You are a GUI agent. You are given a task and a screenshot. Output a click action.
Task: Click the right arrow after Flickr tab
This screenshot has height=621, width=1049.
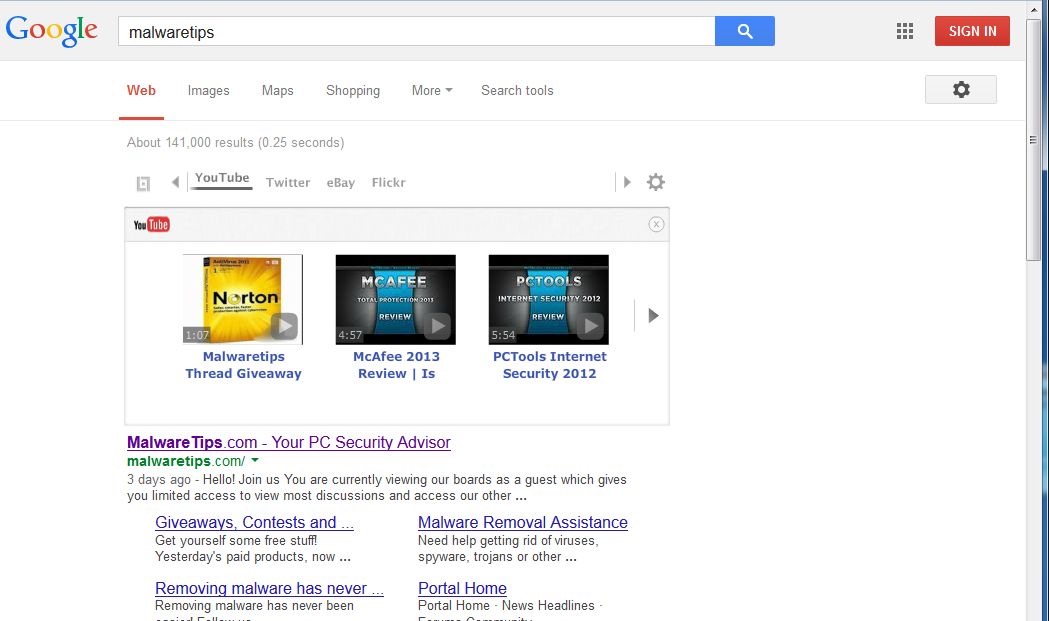627,182
